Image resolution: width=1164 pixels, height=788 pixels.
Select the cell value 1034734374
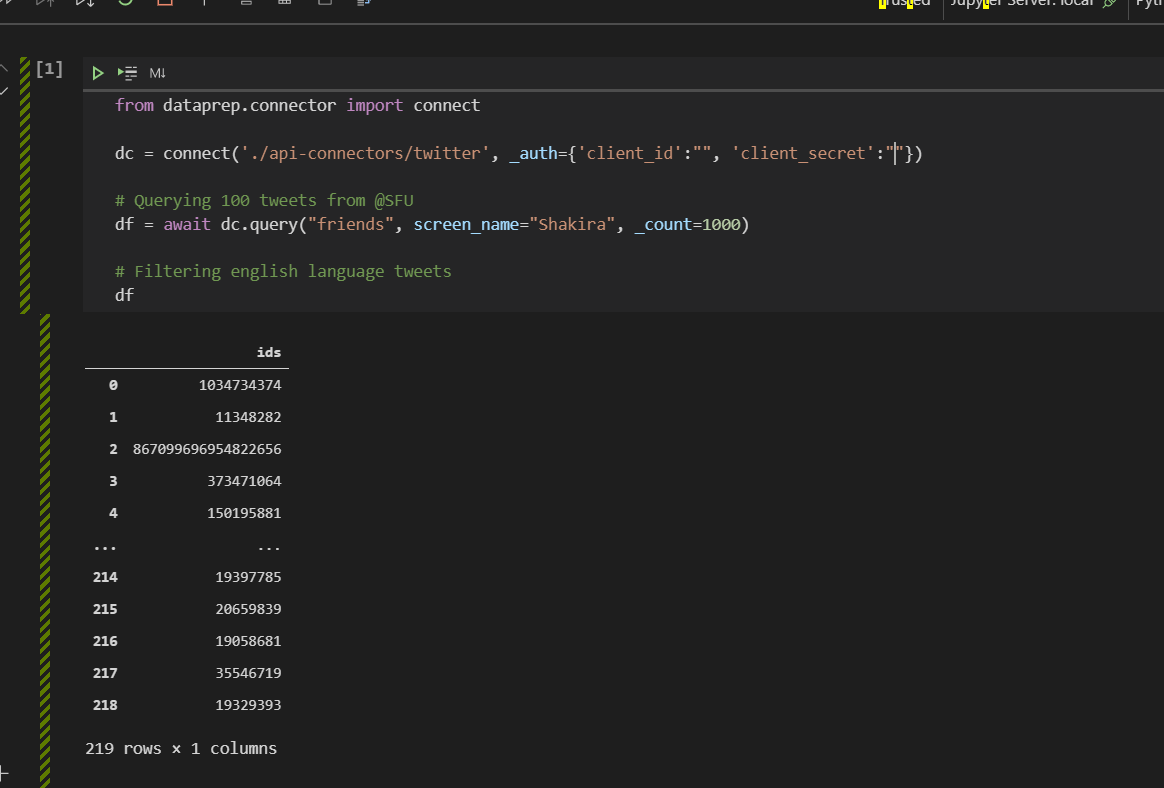click(240, 385)
